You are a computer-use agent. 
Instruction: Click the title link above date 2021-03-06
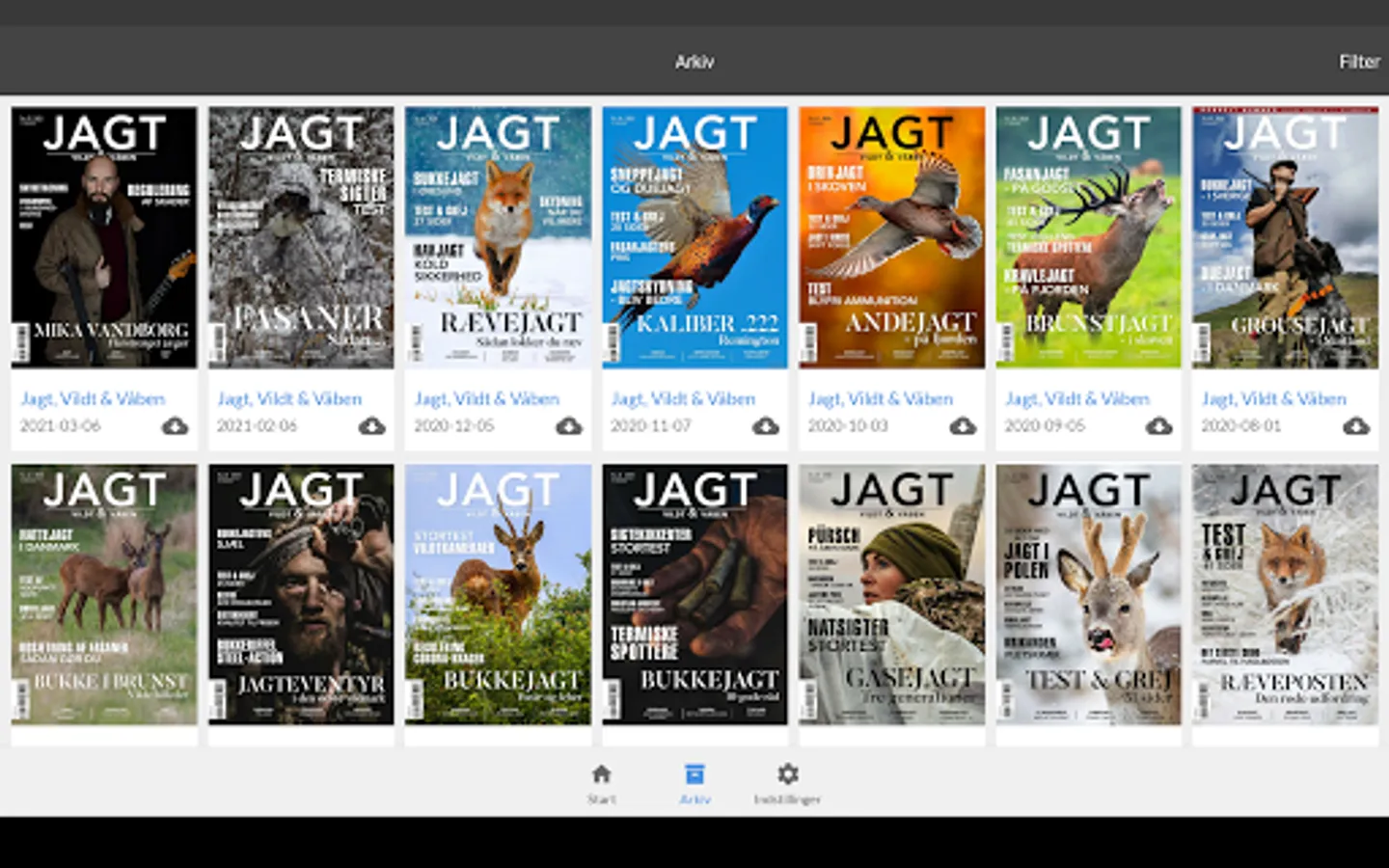[93, 398]
